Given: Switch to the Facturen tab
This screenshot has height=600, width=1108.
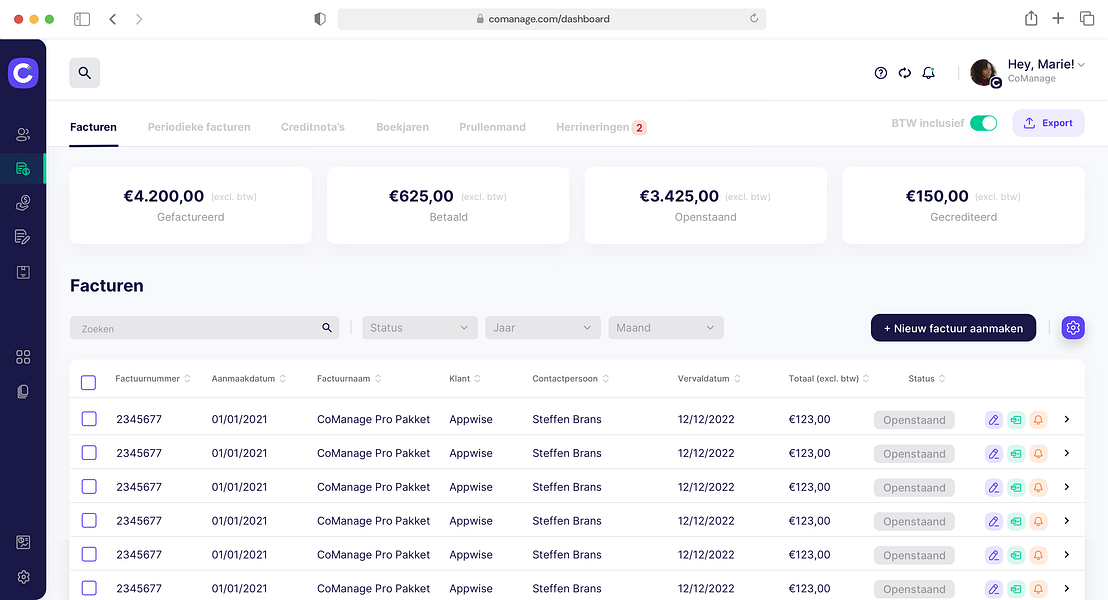Looking at the screenshot, I should point(93,127).
